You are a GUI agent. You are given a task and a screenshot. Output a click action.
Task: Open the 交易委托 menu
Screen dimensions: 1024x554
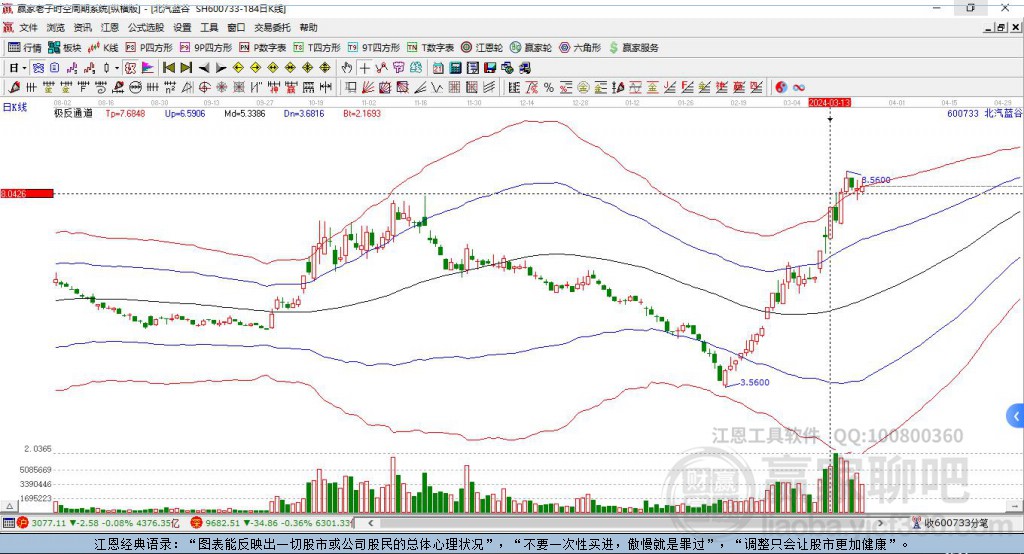[x=272, y=27]
